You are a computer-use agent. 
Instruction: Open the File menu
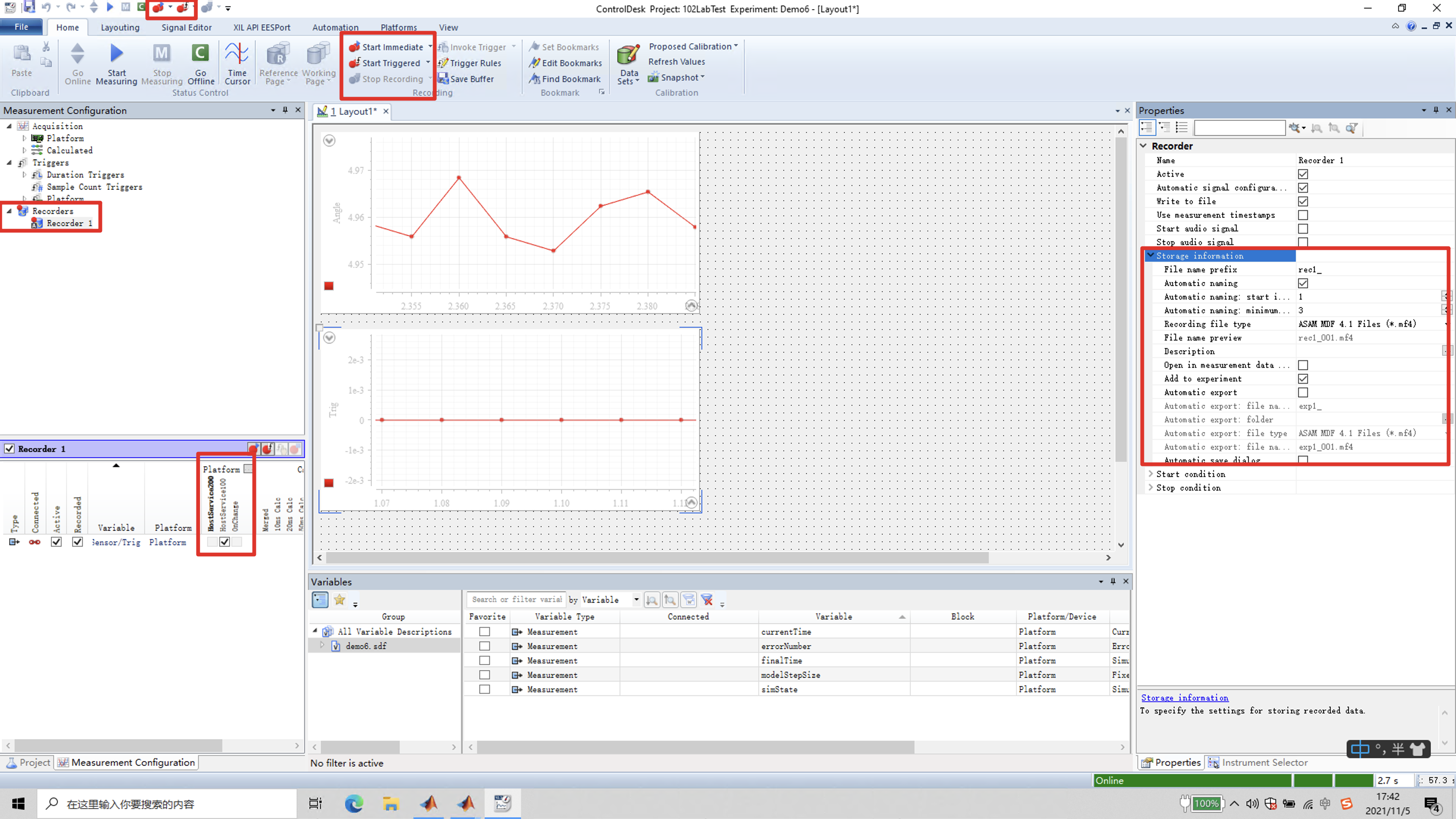pyautogui.click(x=22, y=27)
